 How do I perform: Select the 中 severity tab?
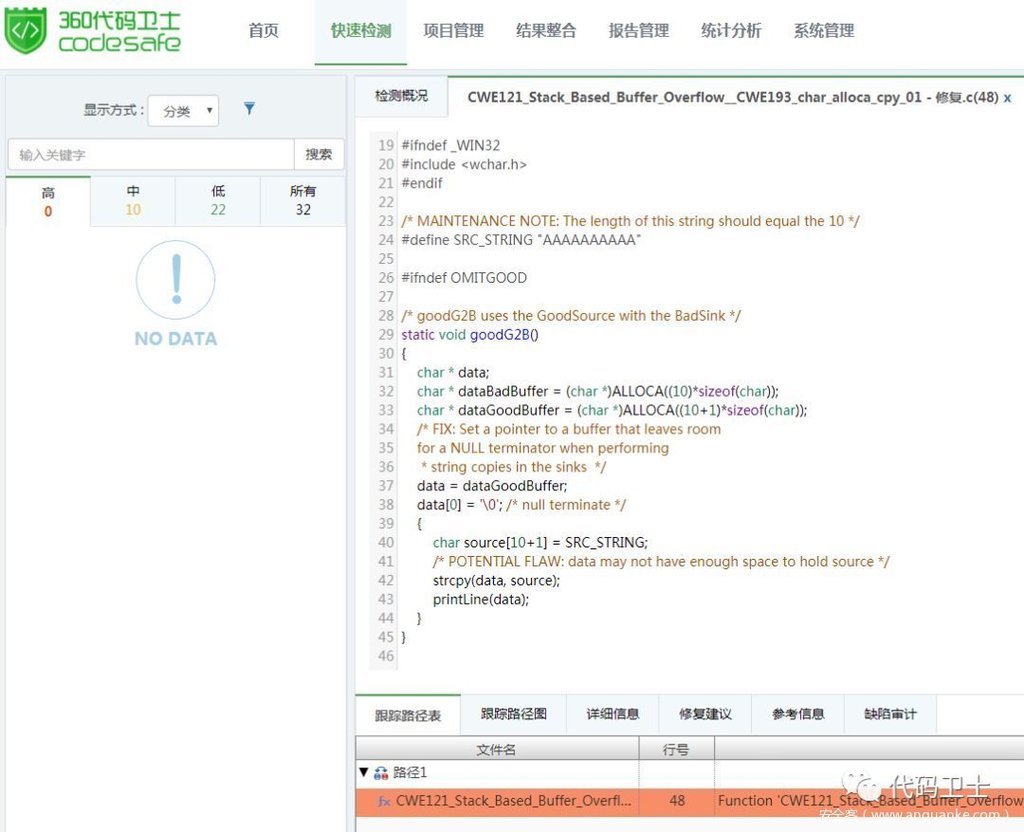(133, 200)
